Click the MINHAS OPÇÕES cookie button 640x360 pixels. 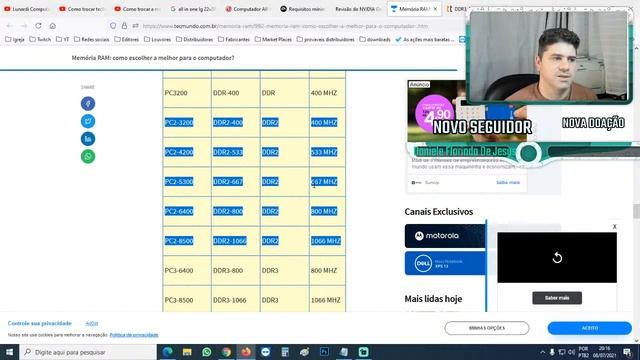coord(487,328)
